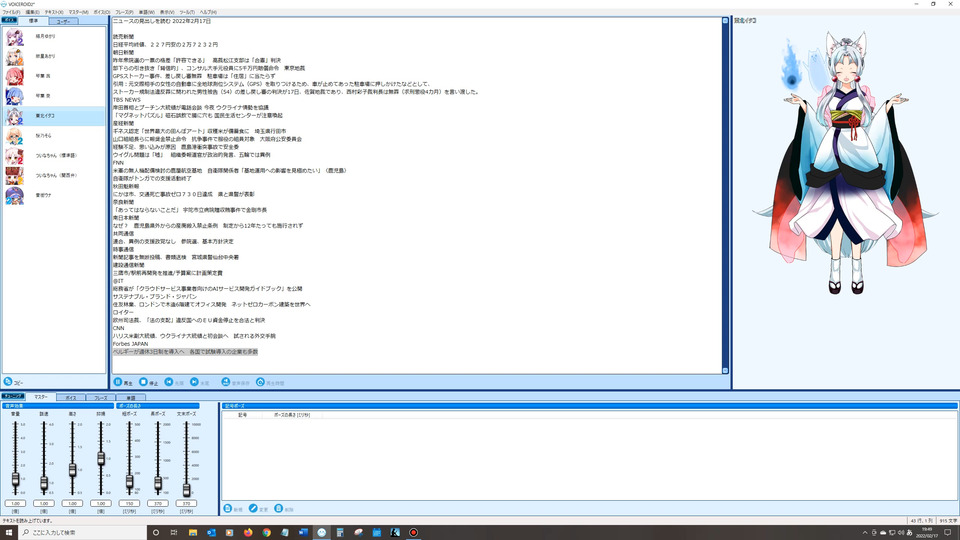The width and height of the screenshot is (960, 540).
Task: Open the Windows Start menu
Action: point(9,532)
